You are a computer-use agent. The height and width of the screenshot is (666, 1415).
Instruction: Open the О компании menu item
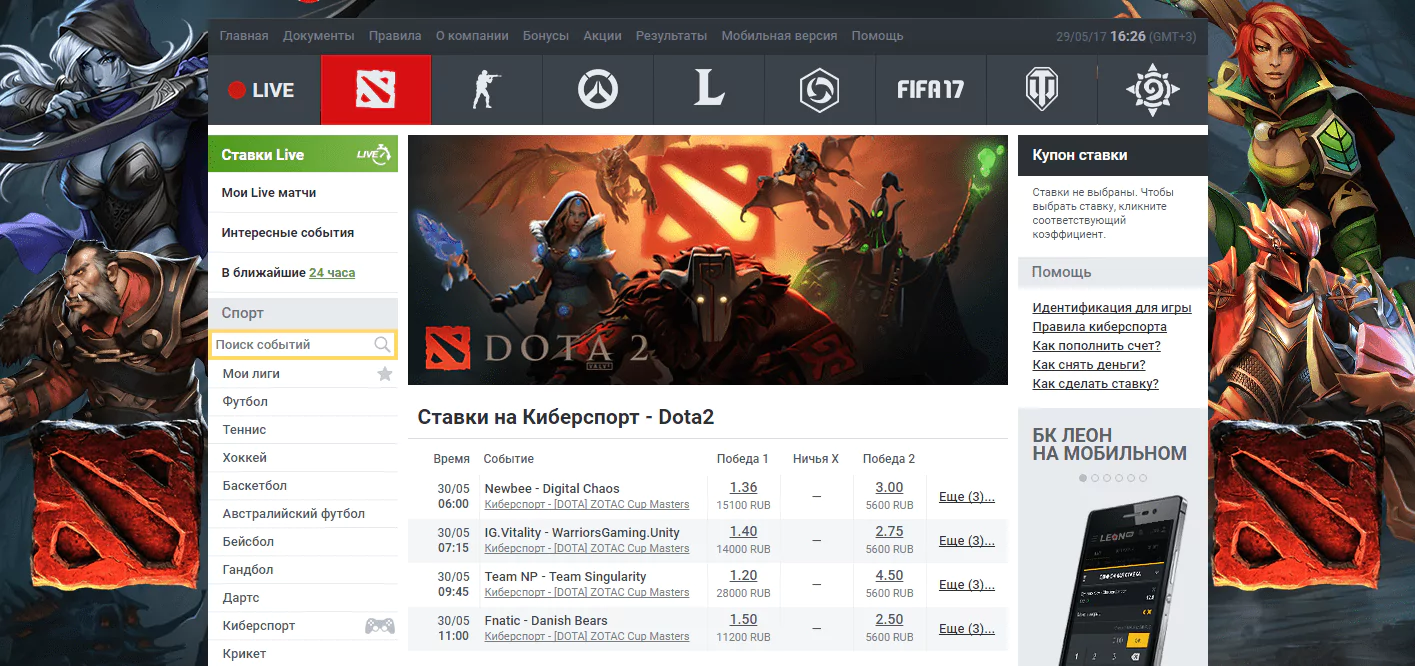472,35
